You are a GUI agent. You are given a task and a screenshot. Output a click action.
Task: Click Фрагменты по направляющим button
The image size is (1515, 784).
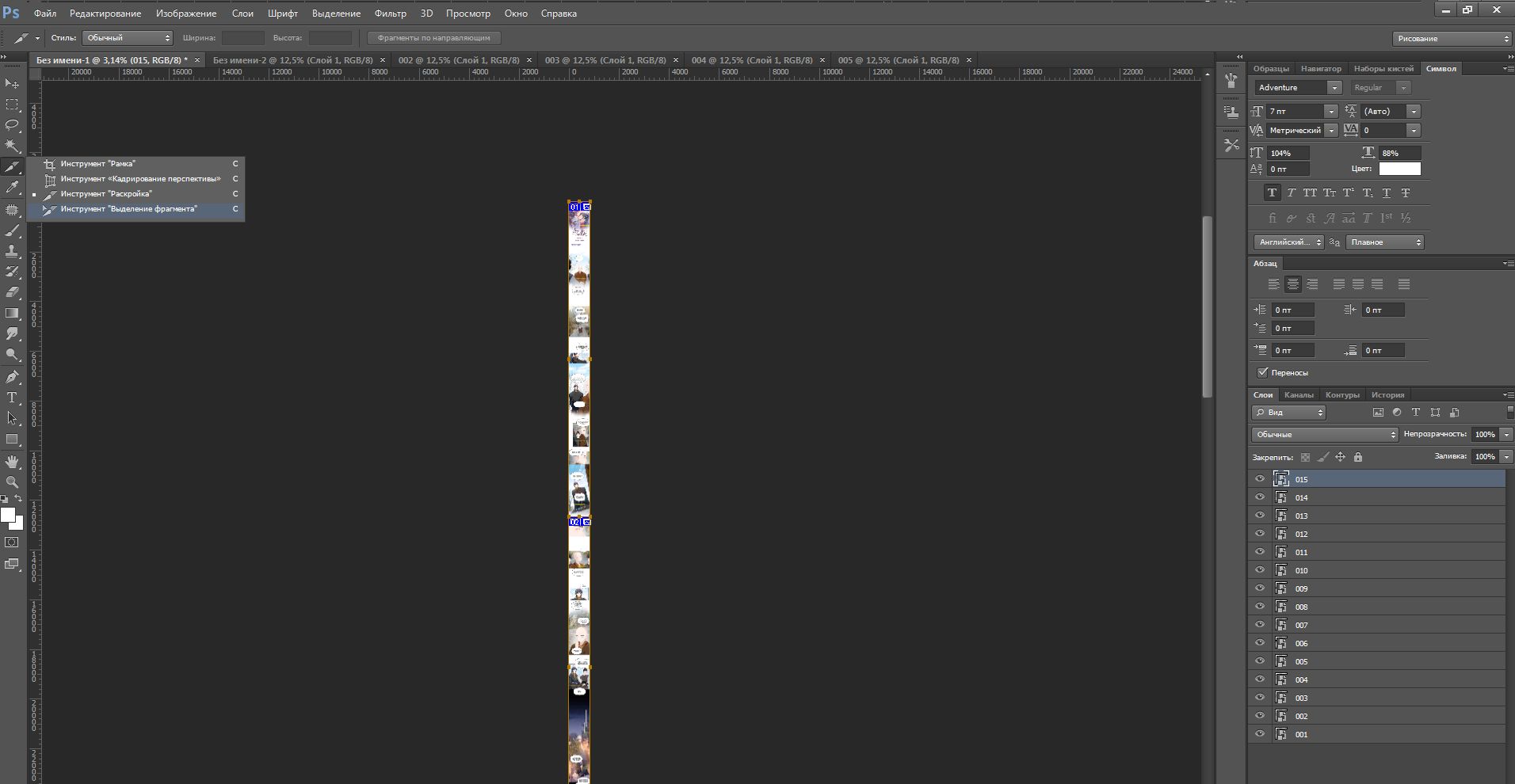(434, 38)
